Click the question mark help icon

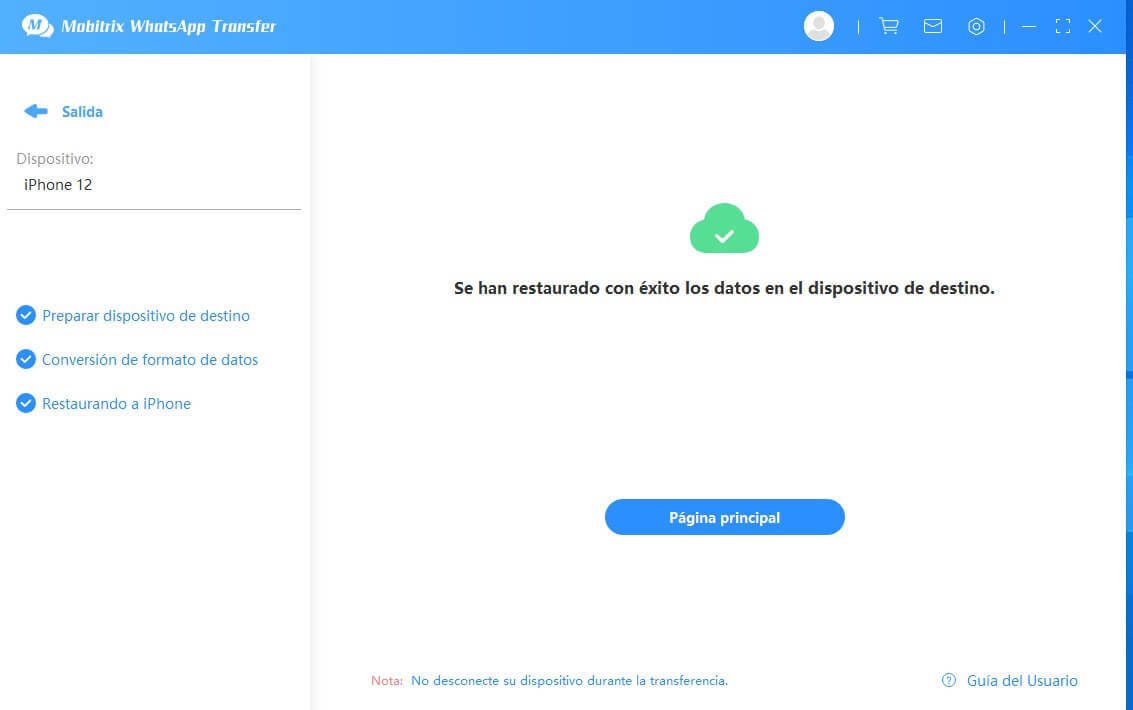click(x=947, y=680)
